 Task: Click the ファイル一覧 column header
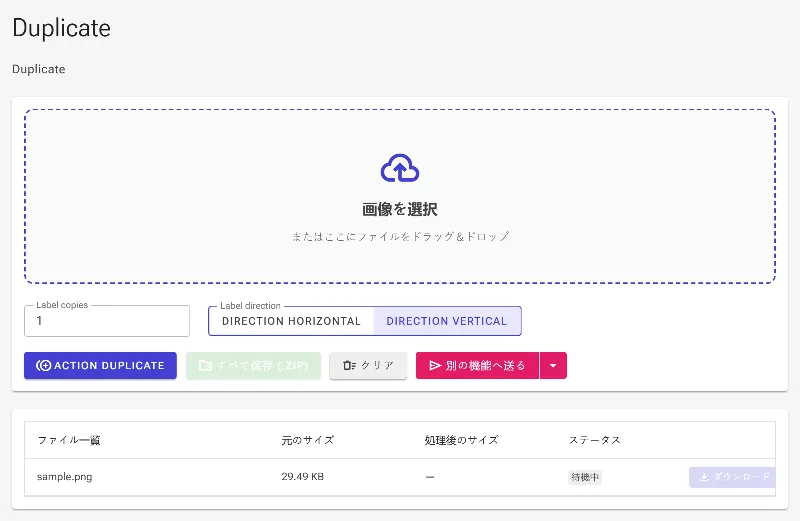click(69, 440)
